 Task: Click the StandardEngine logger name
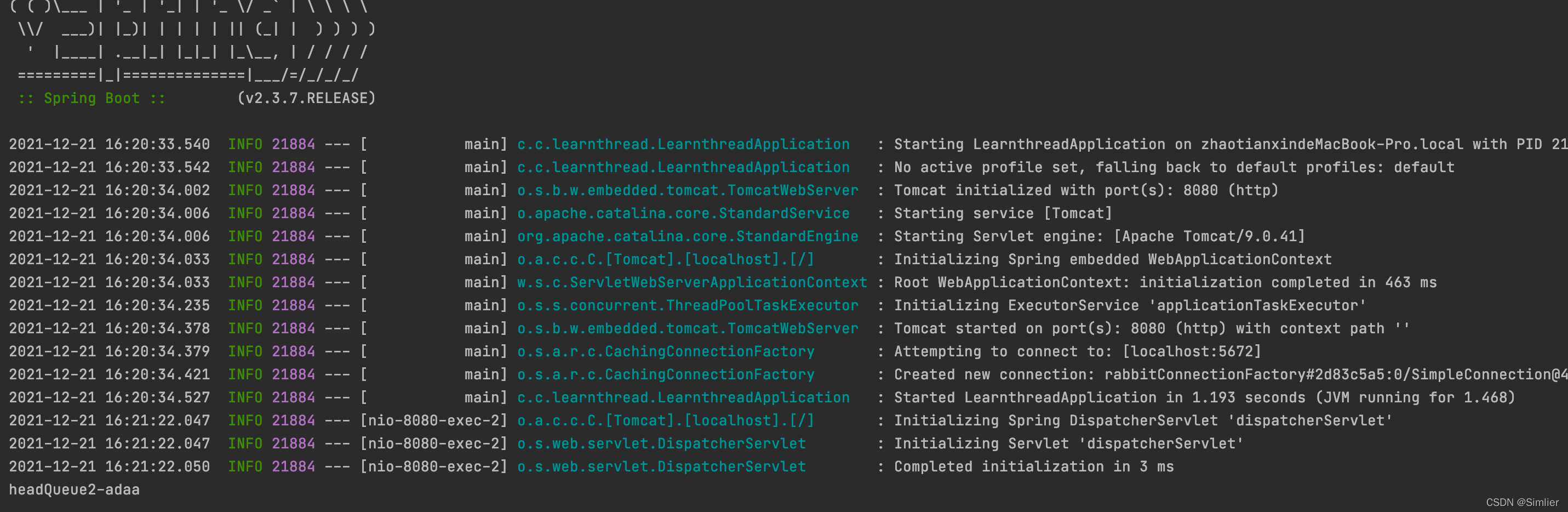(x=687, y=236)
